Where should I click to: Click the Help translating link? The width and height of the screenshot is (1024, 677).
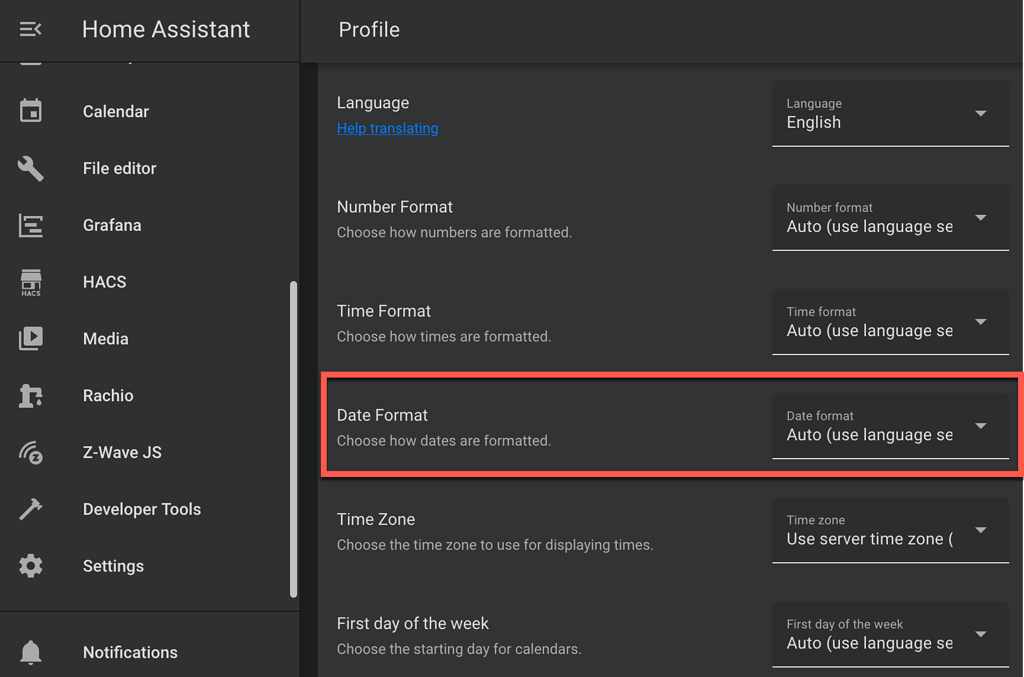(x=387, y=128)
